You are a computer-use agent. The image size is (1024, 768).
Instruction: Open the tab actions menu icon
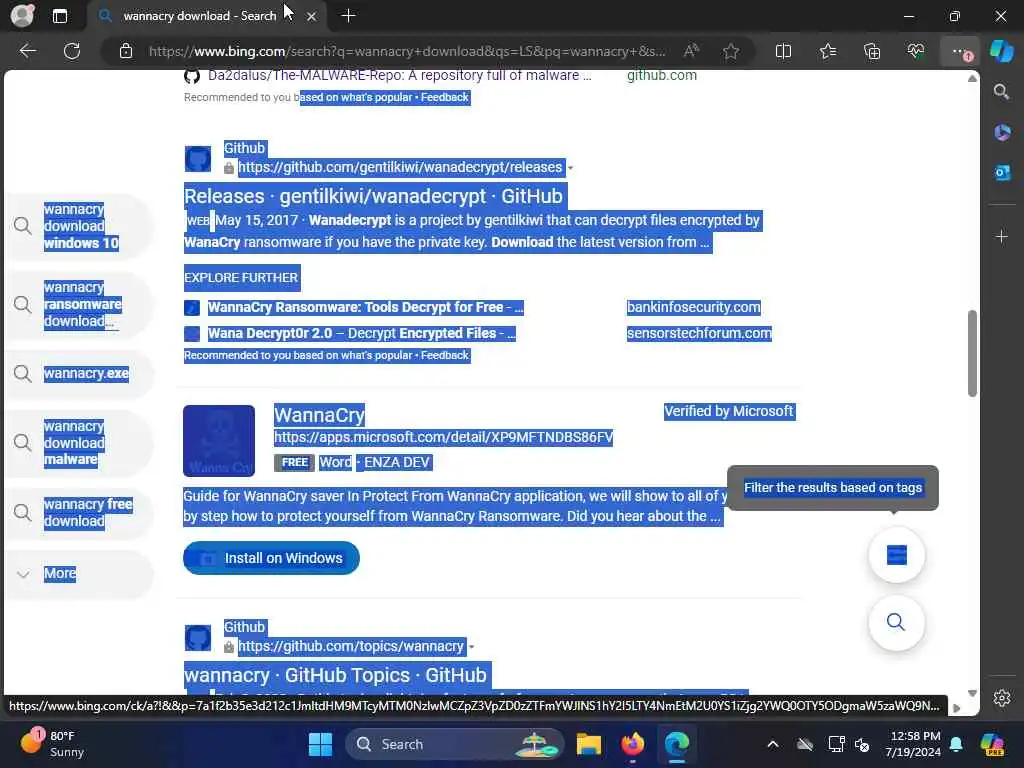tap(59, 16)
